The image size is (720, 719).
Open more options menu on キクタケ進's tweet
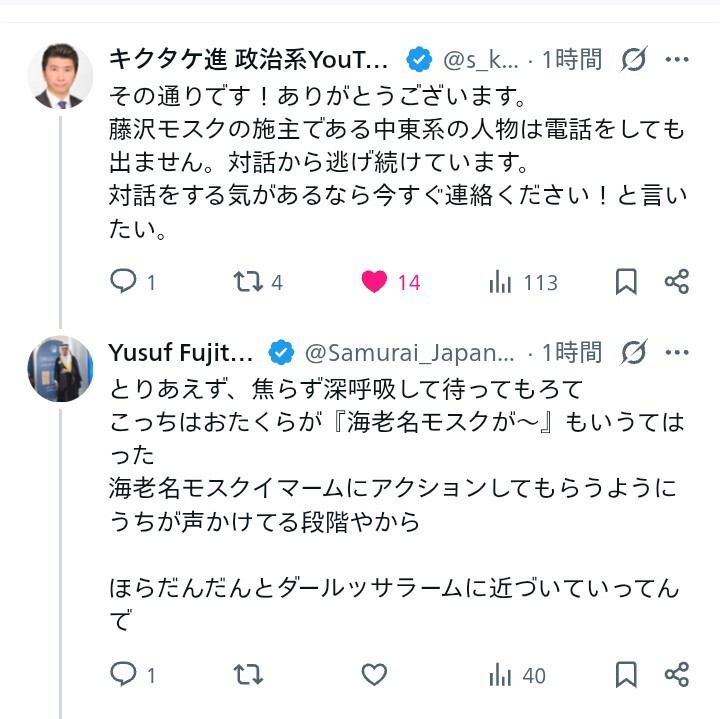[677, 60]
